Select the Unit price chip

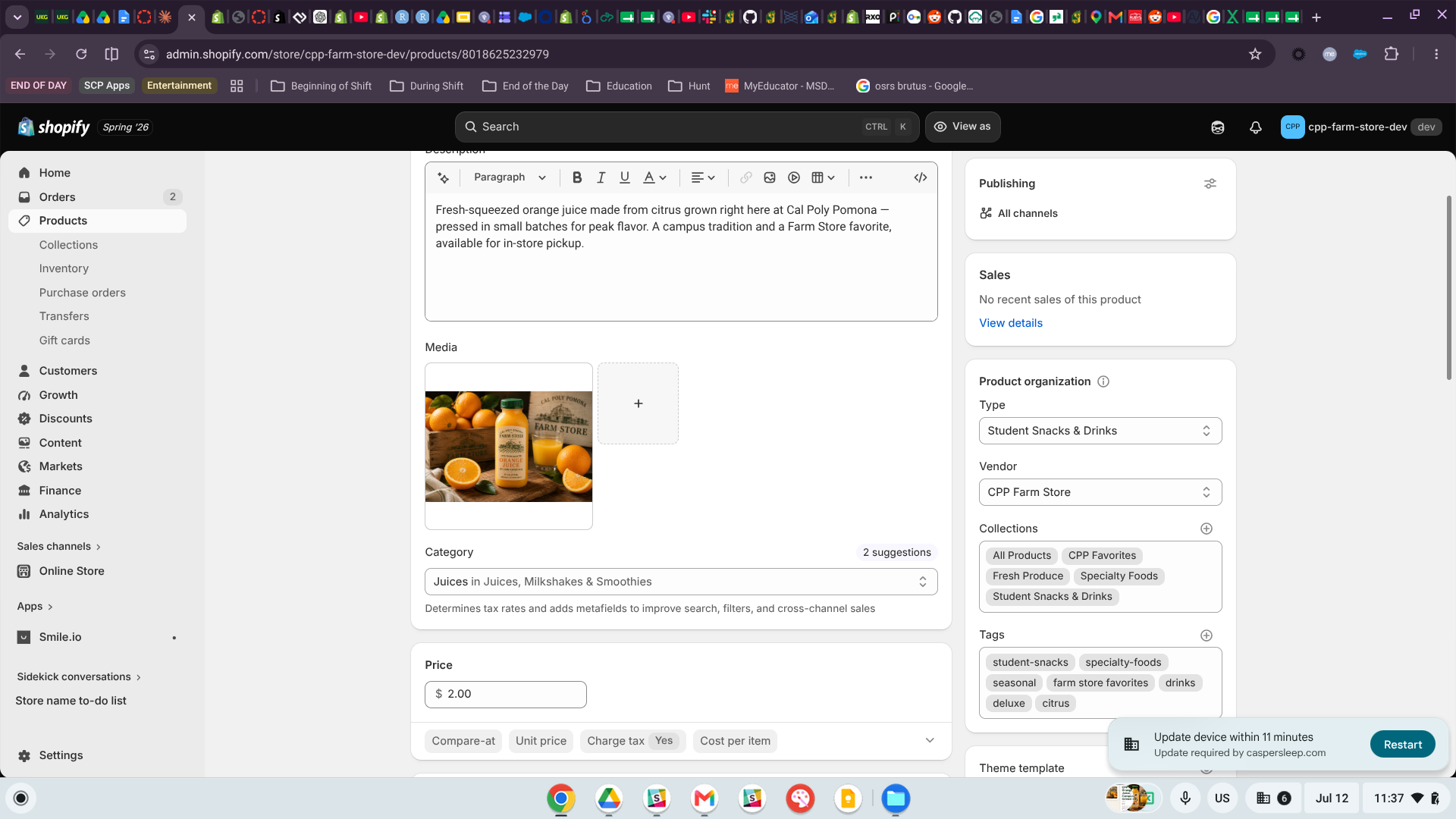(541, 741)
